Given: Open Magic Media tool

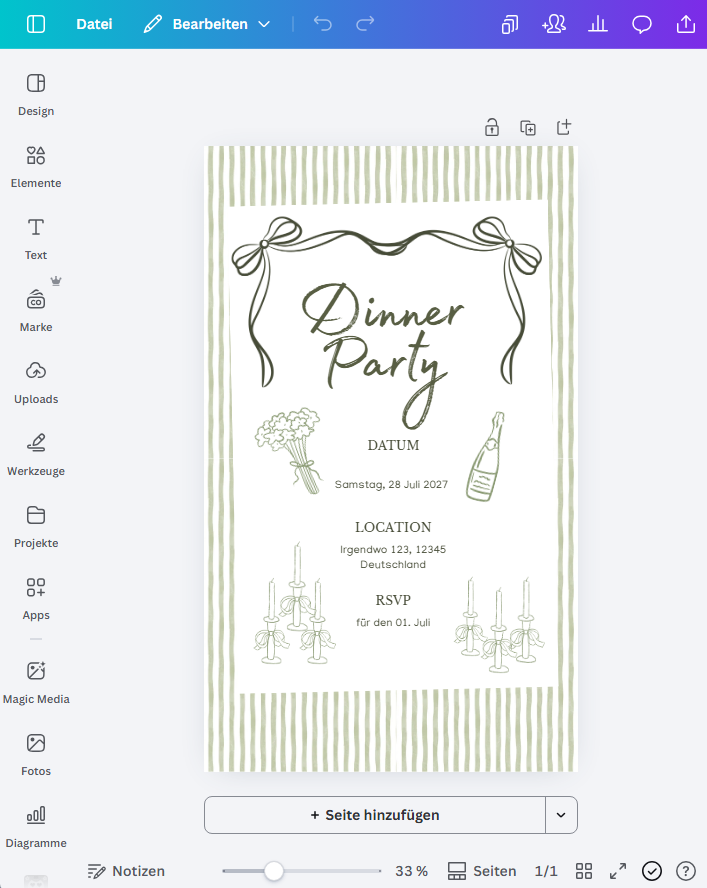Looking at the screenshot, I should [x=36, y=682].
